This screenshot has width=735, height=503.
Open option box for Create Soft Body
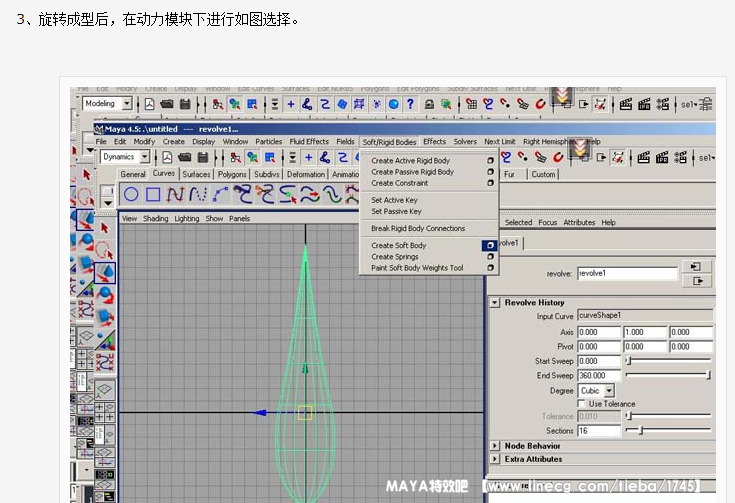pos(490,245)
